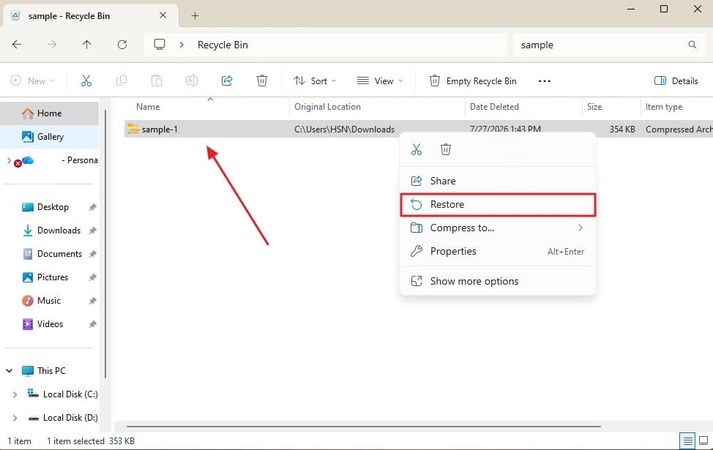The height and width of the screenshot is (450, 713).
Task: Unpin Music via its pin icon
Action: click(x=92, y=301)
